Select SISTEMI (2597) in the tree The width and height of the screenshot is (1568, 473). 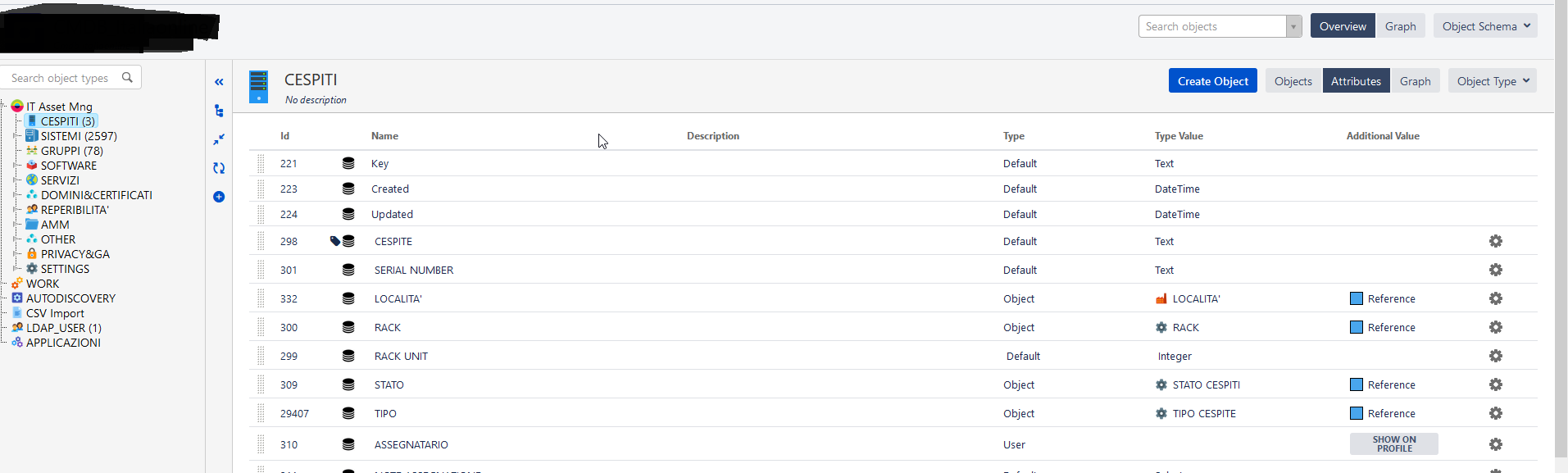79,136
